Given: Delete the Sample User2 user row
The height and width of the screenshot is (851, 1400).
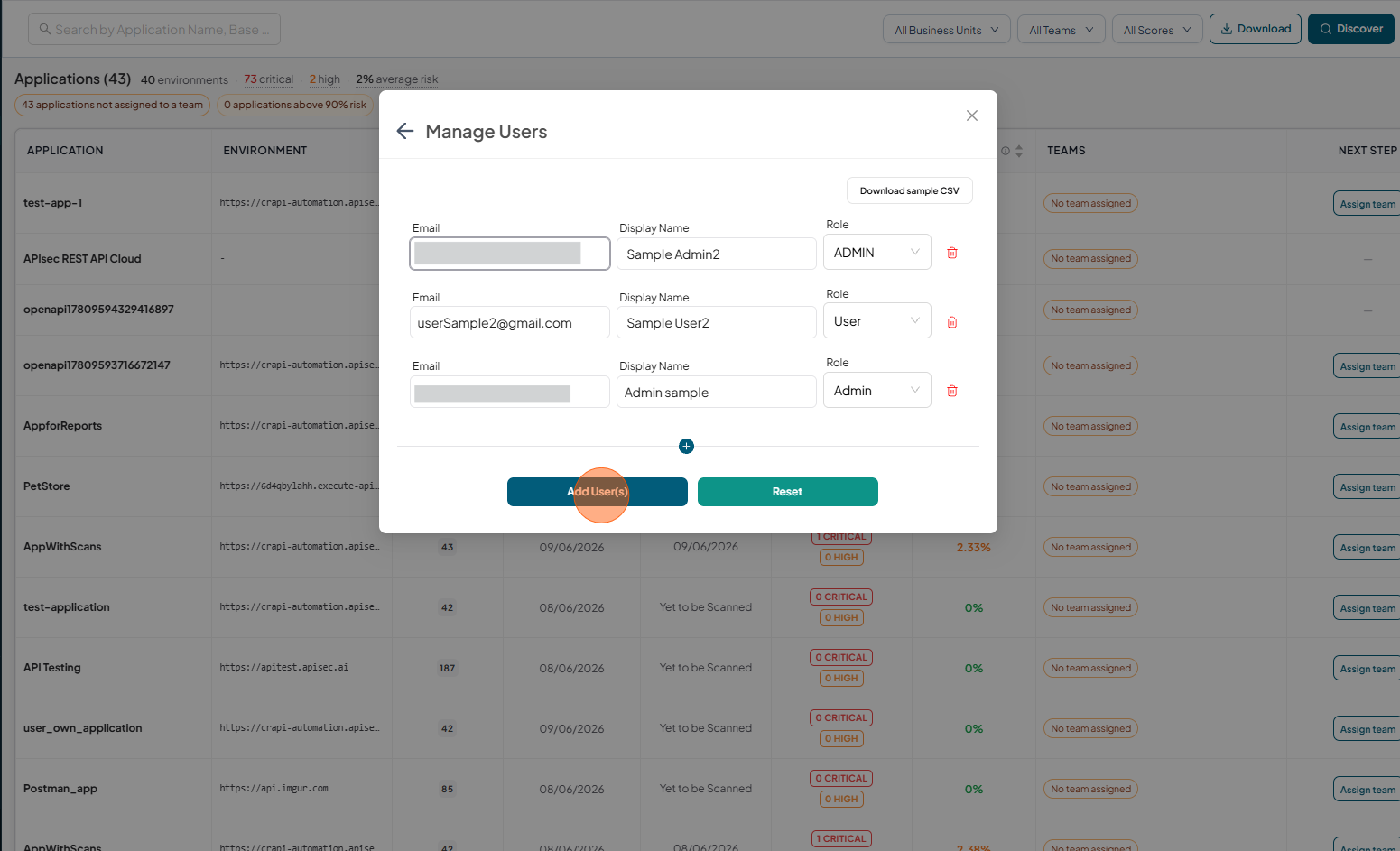Looking at the screenshot, I should [952, 322].
